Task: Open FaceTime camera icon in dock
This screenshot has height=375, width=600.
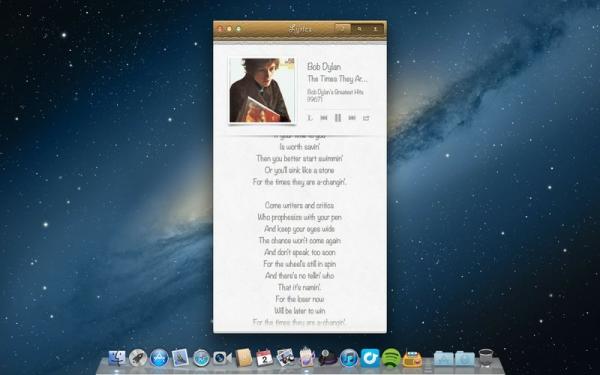Action: 222,358
